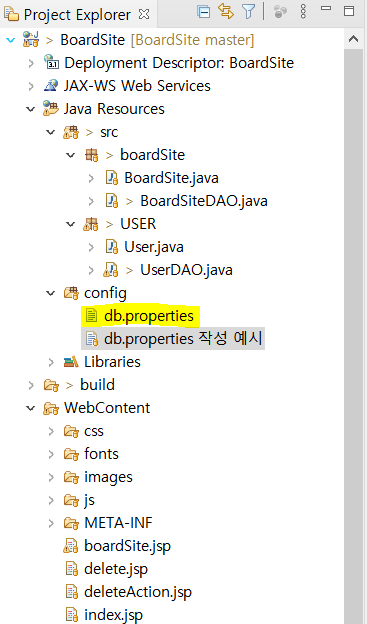Maximize the Project Explorer view
Screen dimensions: 367x624
pyautogui.click(x=349, y=11)
